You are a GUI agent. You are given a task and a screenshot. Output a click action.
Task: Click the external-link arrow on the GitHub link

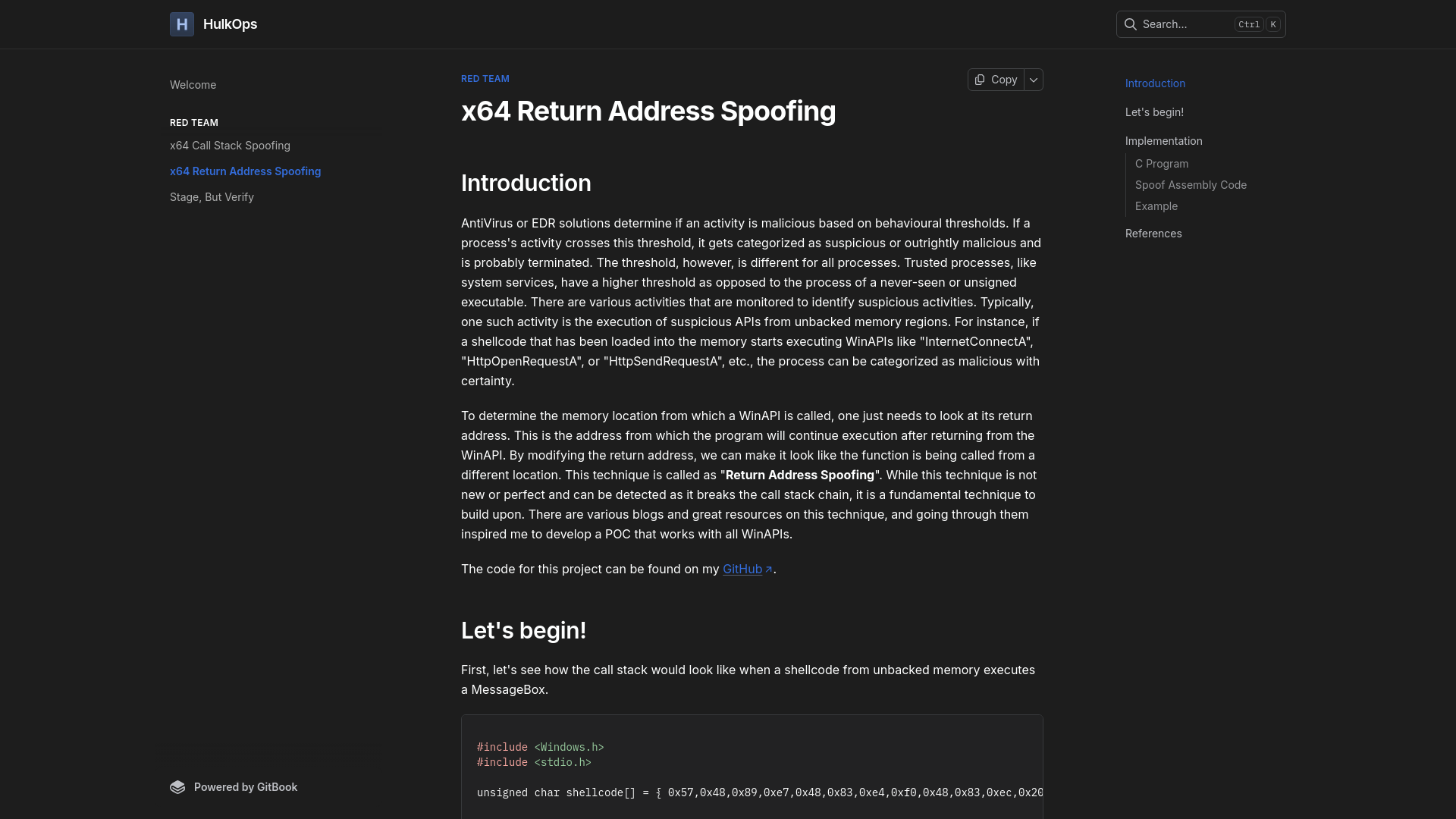(x=768, y=569)
